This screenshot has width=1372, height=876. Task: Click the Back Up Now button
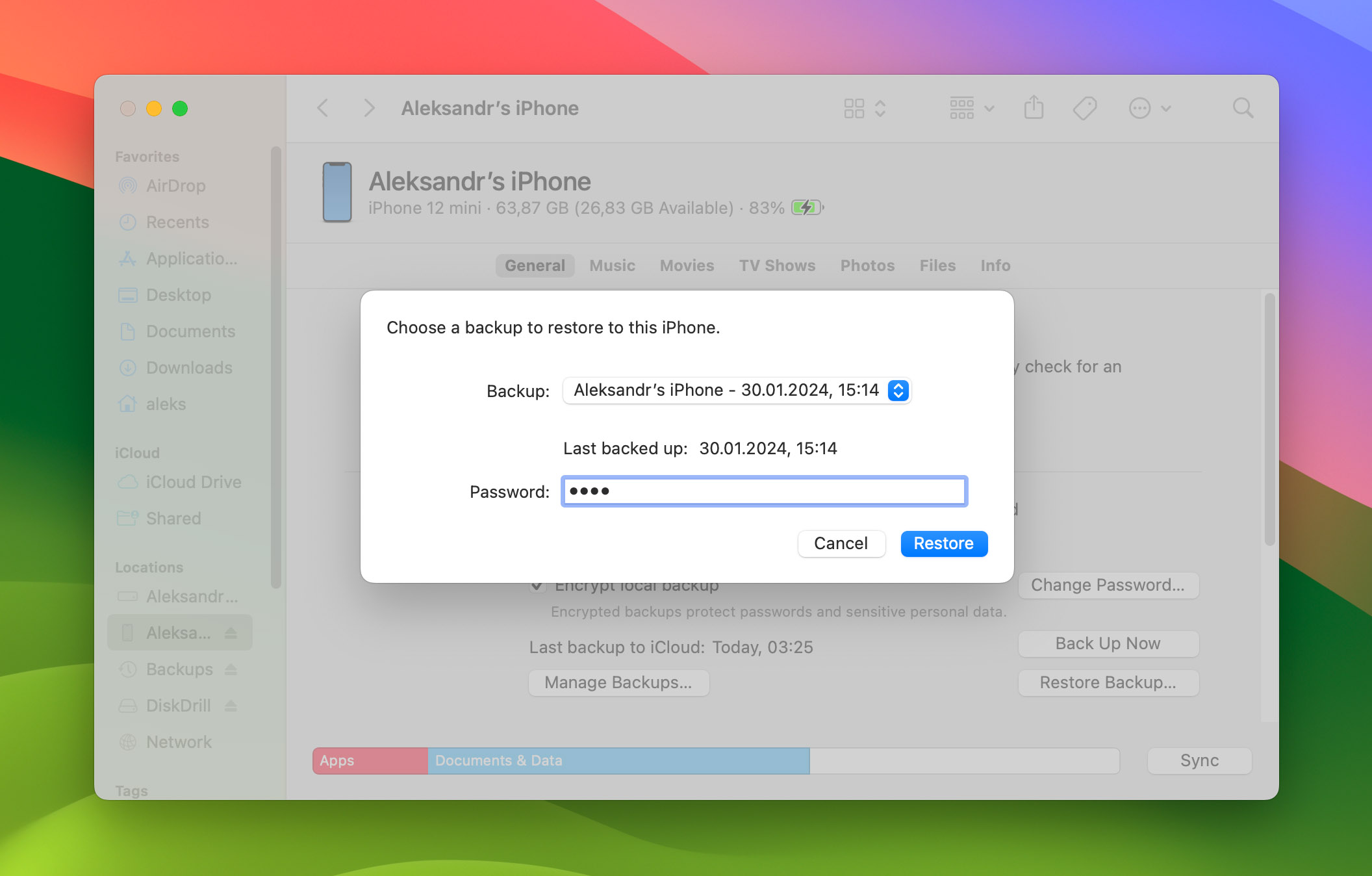pyautogui.click(x=1108, y=643)
